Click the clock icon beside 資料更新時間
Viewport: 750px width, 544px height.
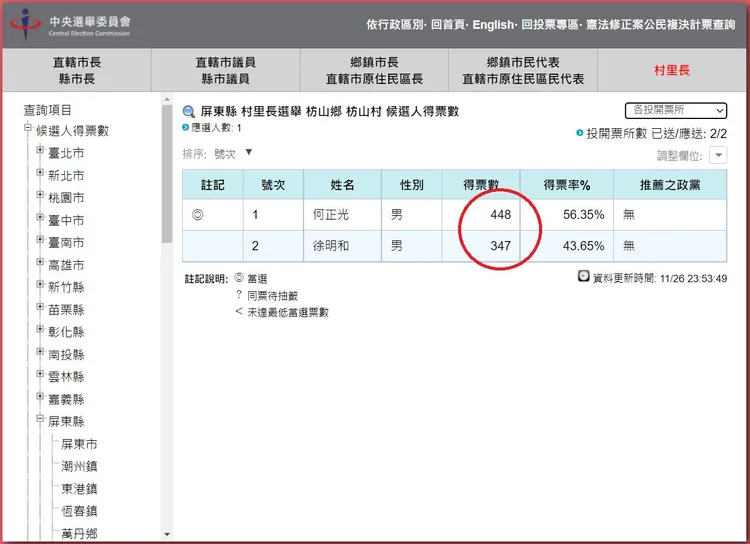pyautogui.click(x=583, y=277)
